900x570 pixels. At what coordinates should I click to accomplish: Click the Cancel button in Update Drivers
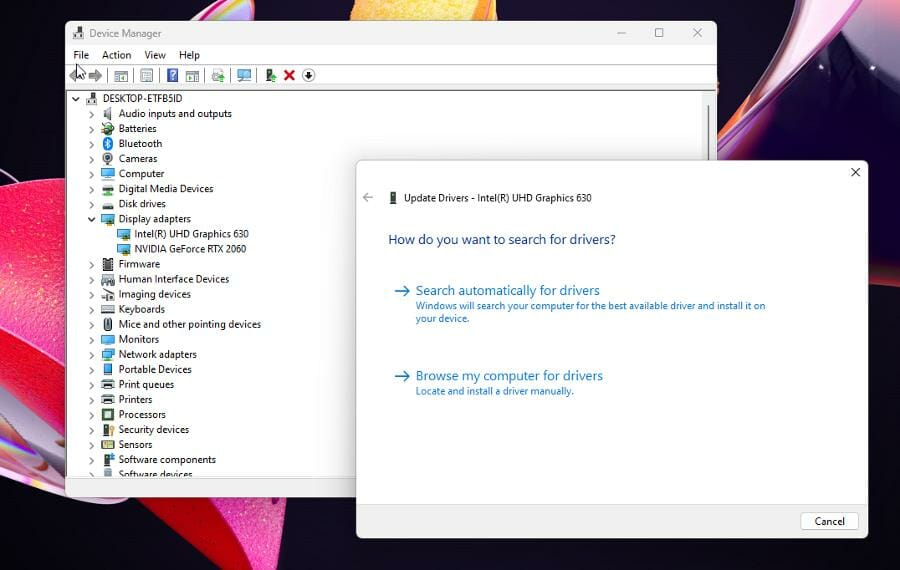click(x=829, y=521)
